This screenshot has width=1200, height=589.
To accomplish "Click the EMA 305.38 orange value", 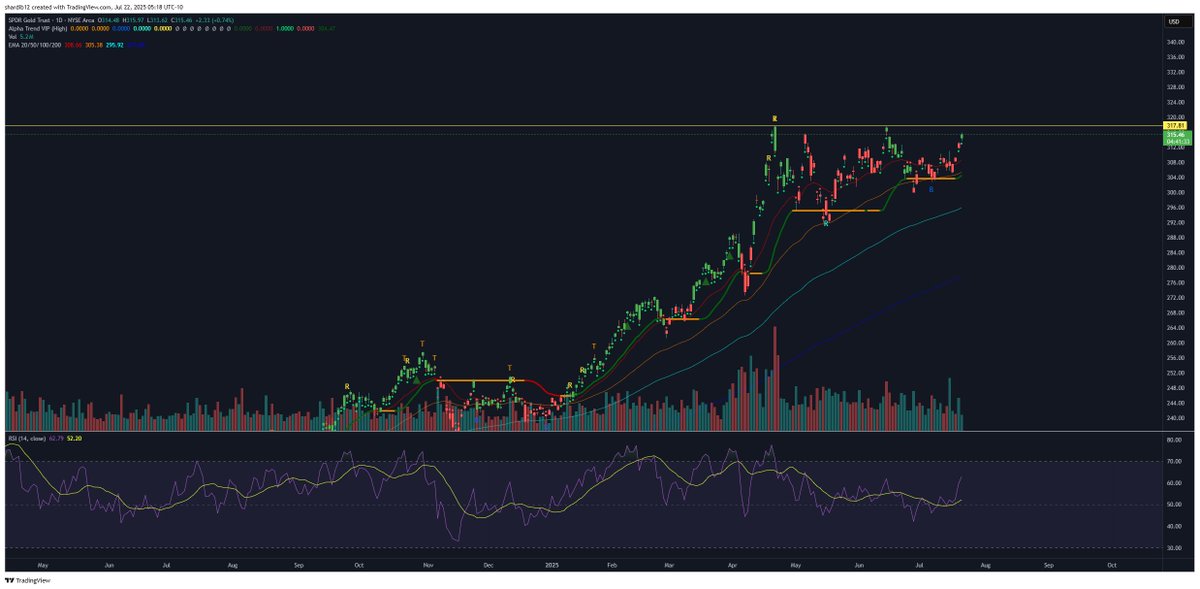I will click(94, 45).
